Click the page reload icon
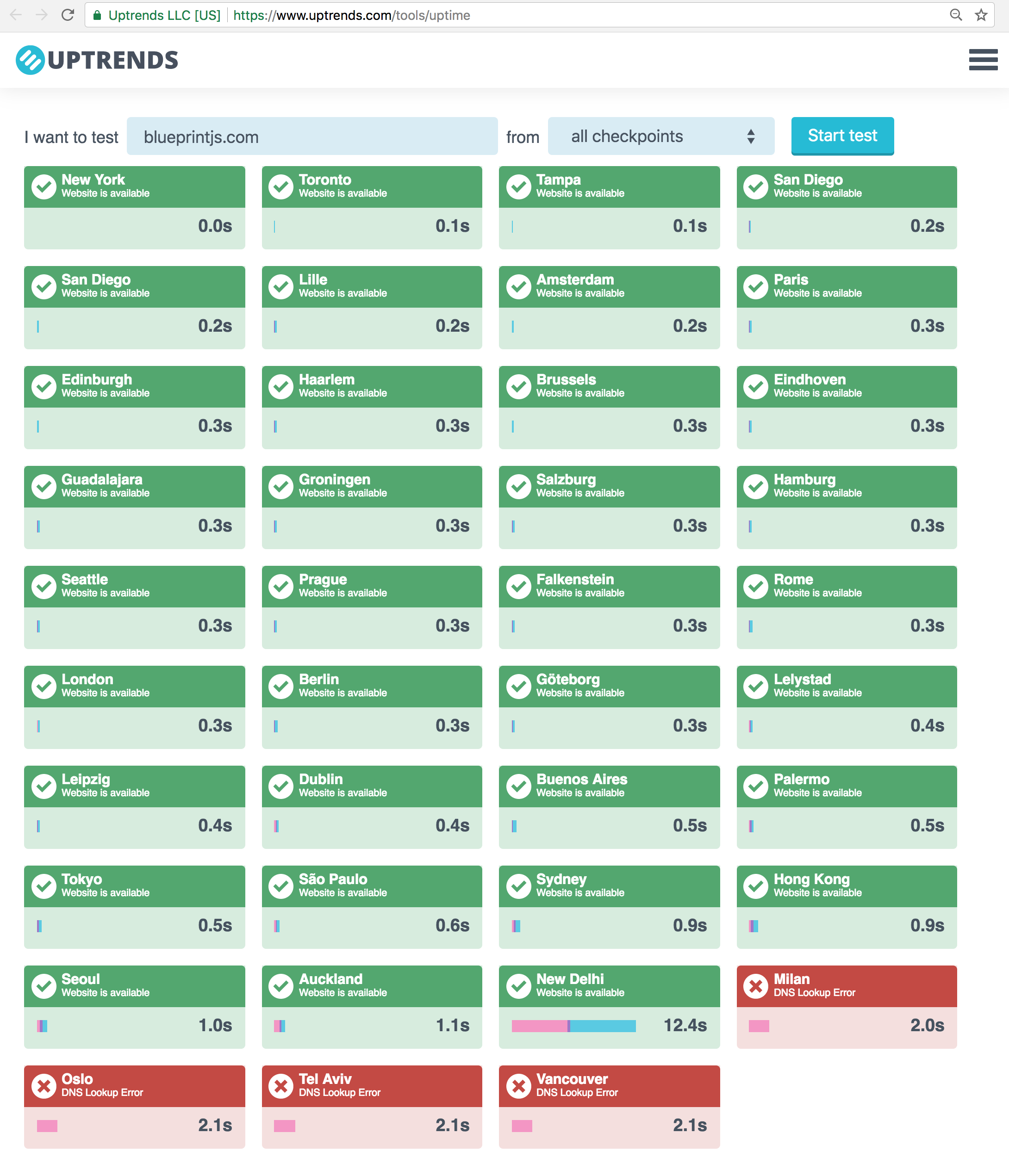Screen dimensions: 1009x1176 [x=68, y=15]
